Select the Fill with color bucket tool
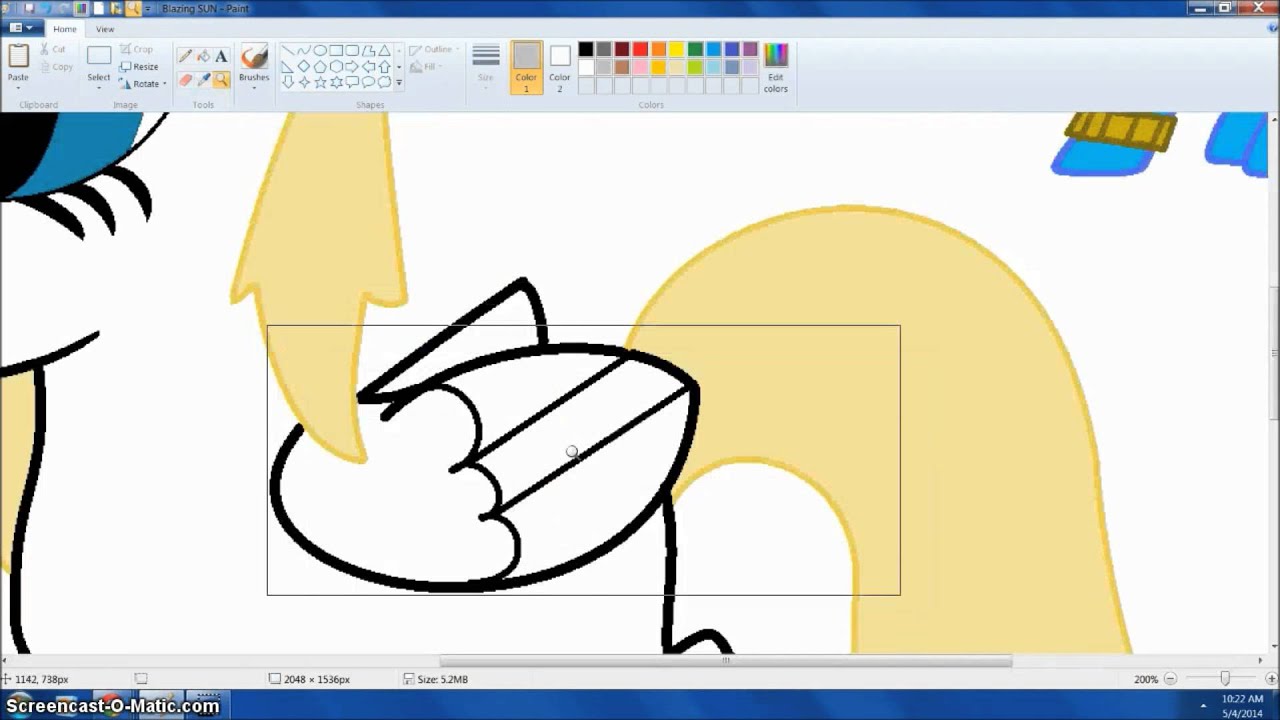 pos(203,56)
